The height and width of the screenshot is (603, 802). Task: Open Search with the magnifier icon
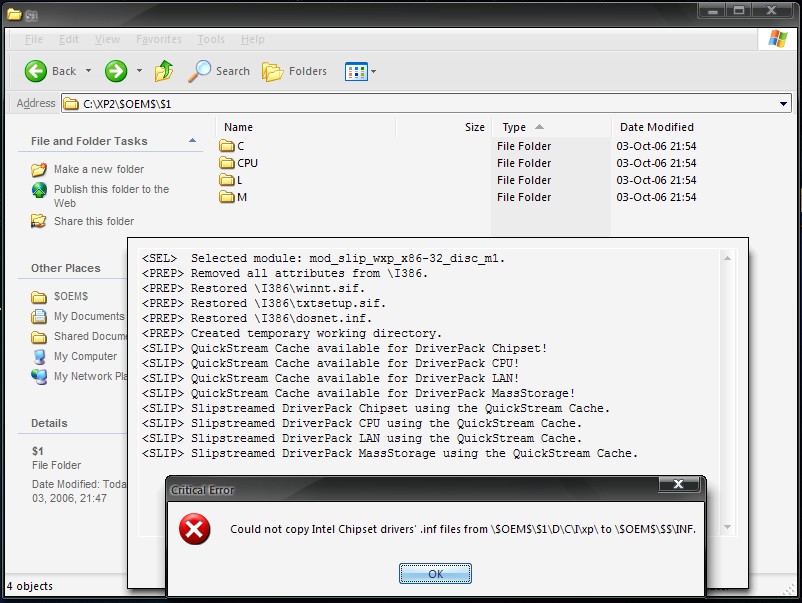pos(200,71)
